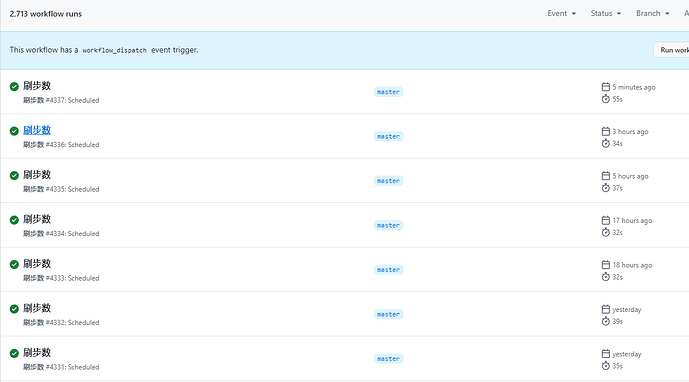This screenshot has height=382, width=689.
Task: Click stopwatch icon next to 39s duration
Action: [x=606, y=321]
